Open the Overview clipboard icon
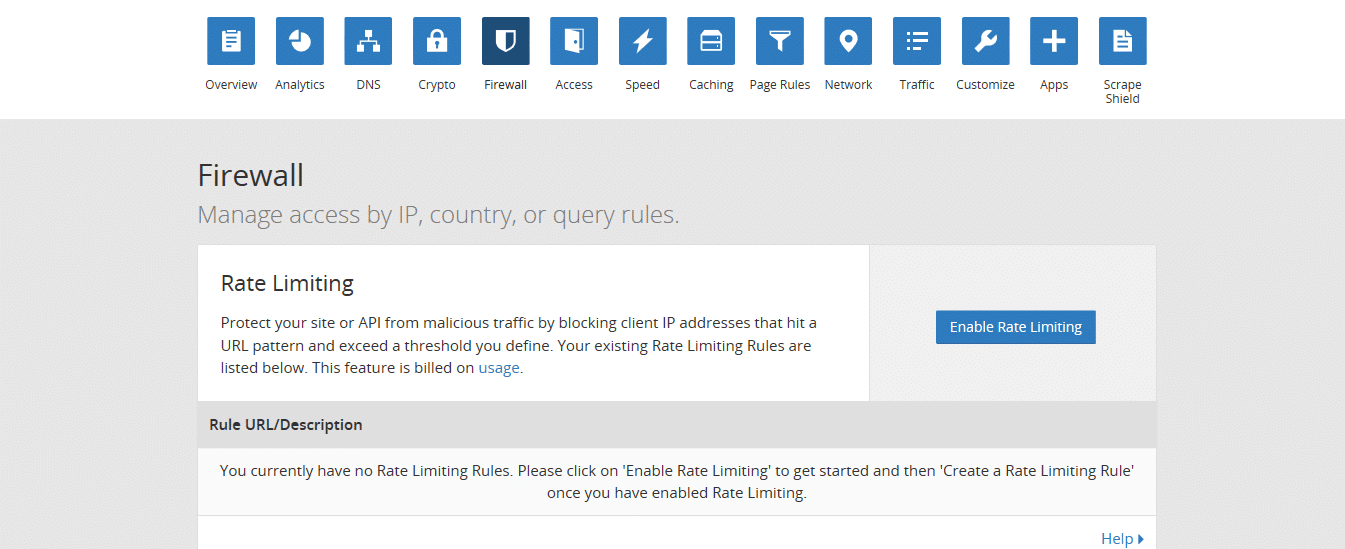The width and height of the screenshot is (1345, 549). [x=231, y=41]
